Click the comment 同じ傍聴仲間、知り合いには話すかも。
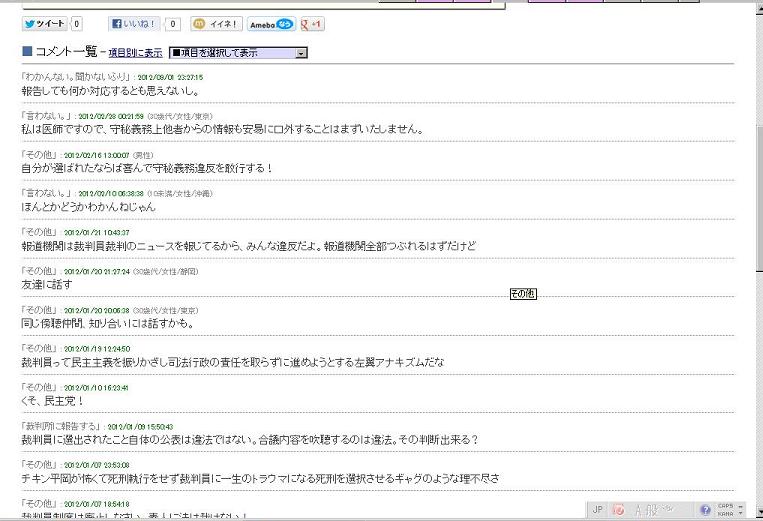The width and height of the screenshot is (763, 521). tap(108, 323)
